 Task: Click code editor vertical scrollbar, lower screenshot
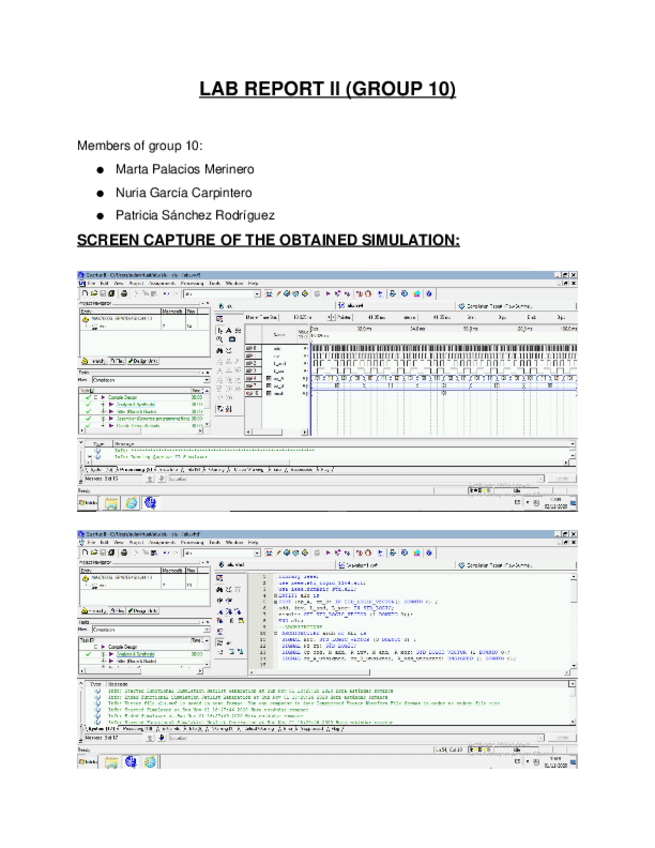573,622
